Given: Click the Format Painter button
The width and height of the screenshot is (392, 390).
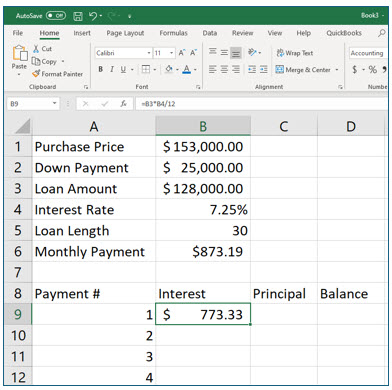Looking at the screenshot, I should [57, 74].
